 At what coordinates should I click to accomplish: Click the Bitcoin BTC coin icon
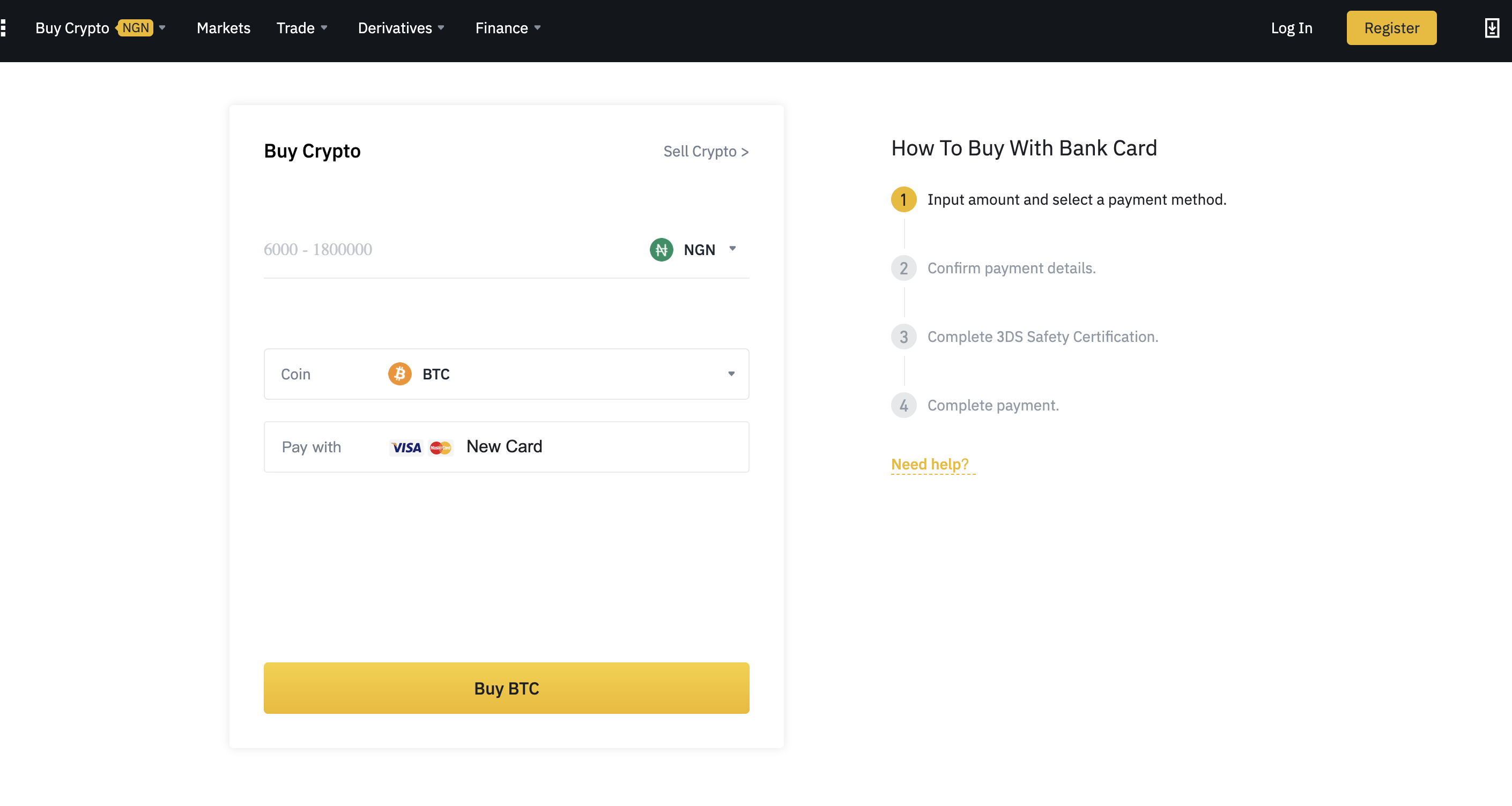pyautogui.click(x=400, y=374)
